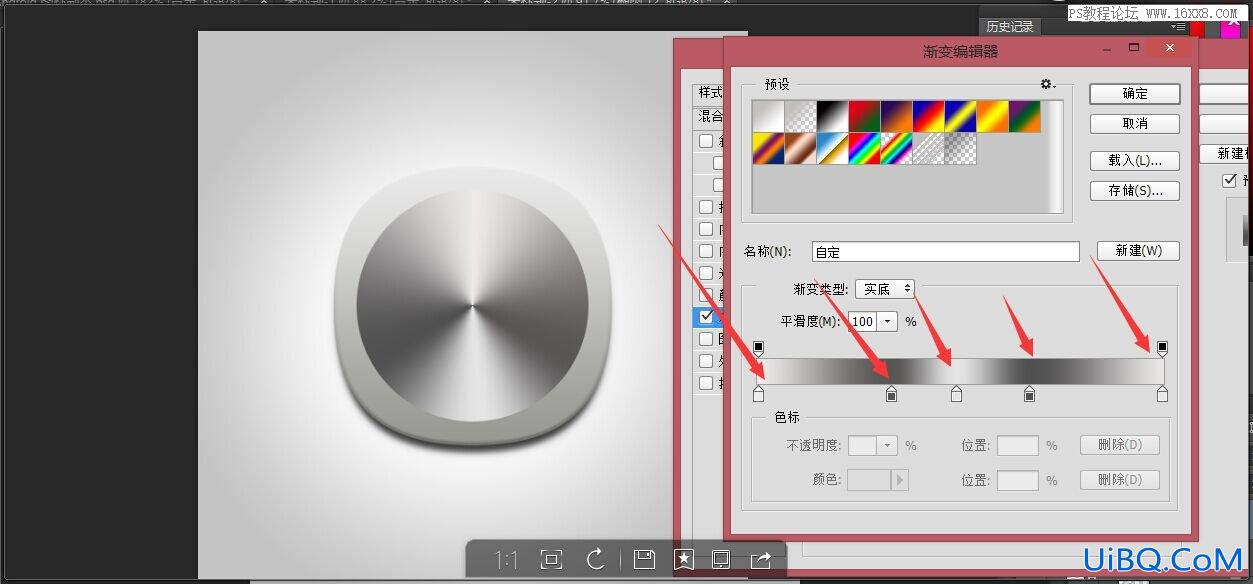The height and width of the screenshot is (584, 1253).
Task: Select the blue, red, yellow gradient preset
Action: [x=929, y=116]
